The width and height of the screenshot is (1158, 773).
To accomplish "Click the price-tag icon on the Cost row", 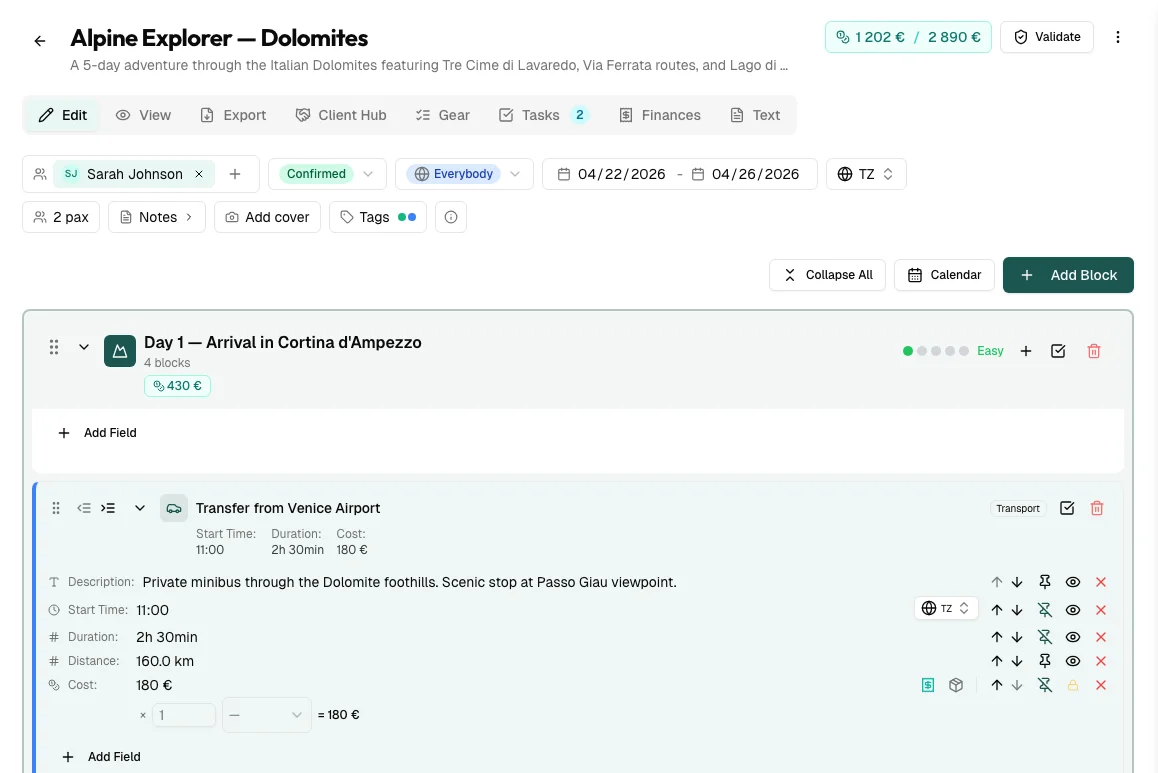I will point(926,685).
